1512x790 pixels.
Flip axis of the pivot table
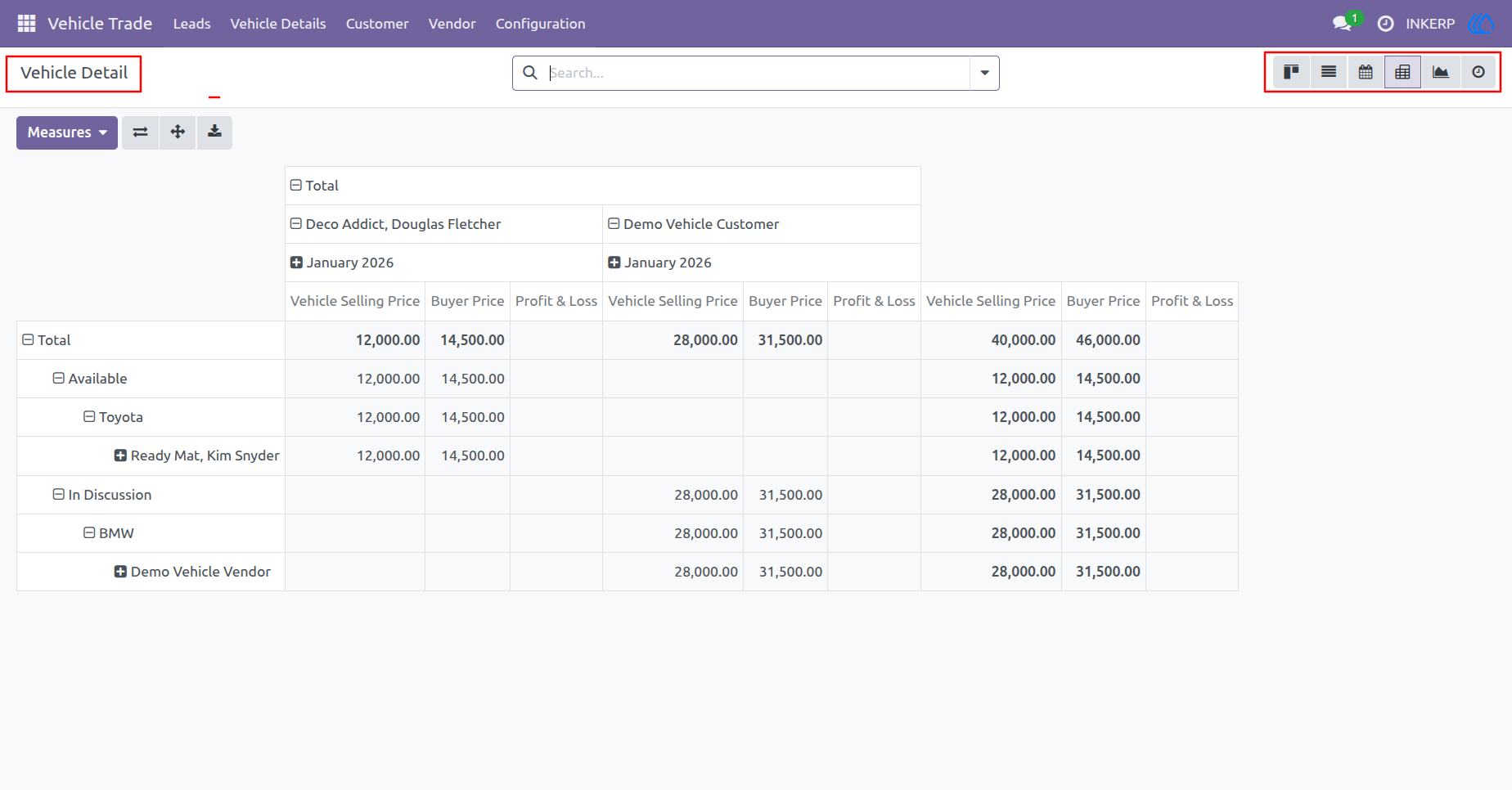(x=141, y=132)
